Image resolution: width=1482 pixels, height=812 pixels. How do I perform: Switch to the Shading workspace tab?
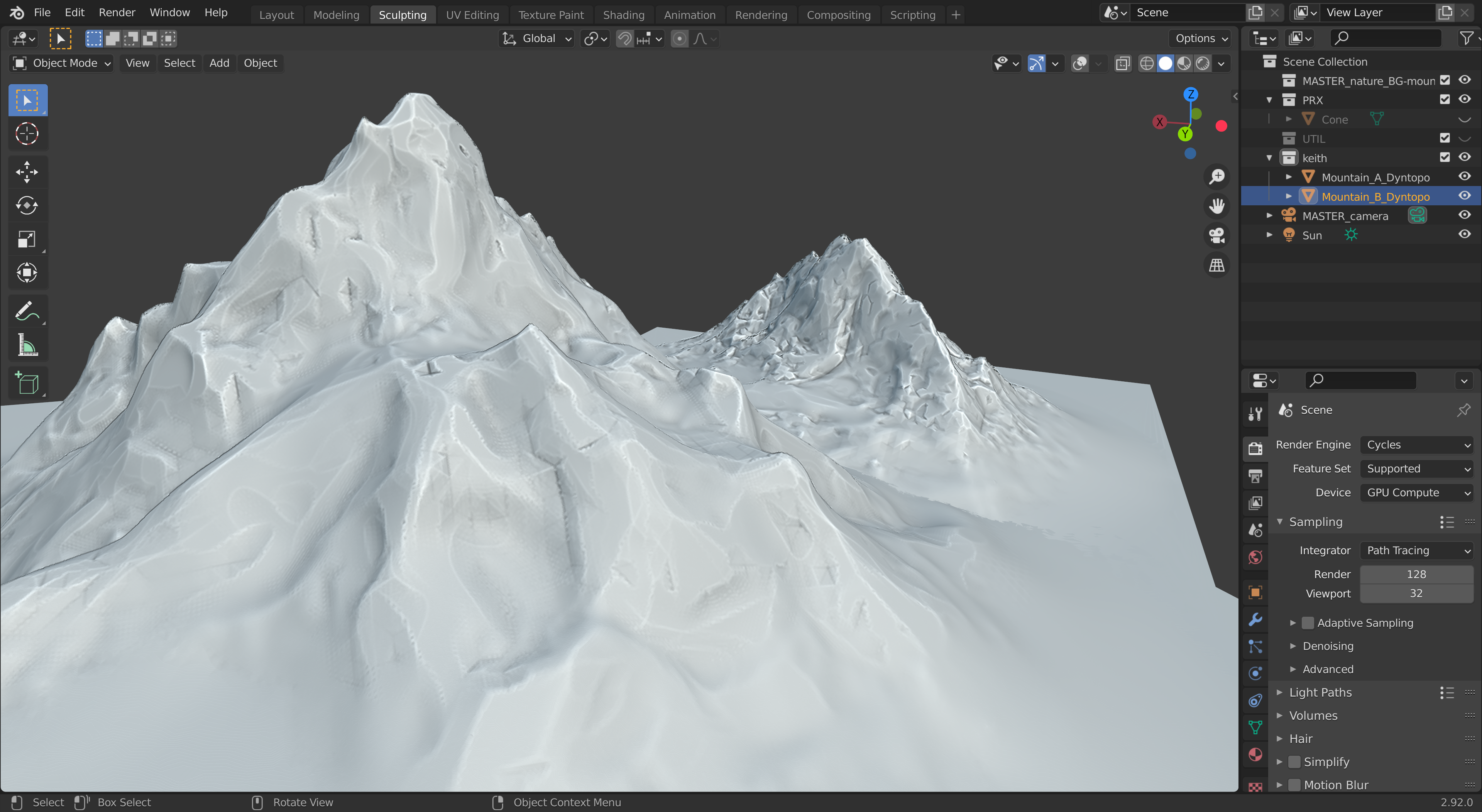point(623,15)
